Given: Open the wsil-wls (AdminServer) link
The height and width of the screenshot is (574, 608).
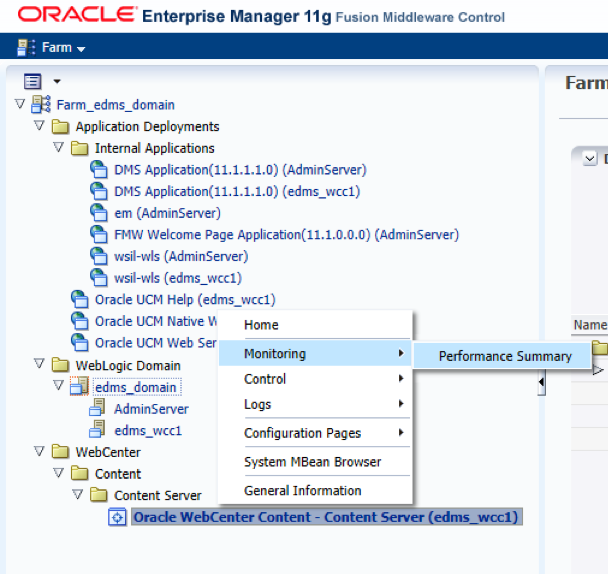Looking at the screenshot, I should (x=181, y=257).
